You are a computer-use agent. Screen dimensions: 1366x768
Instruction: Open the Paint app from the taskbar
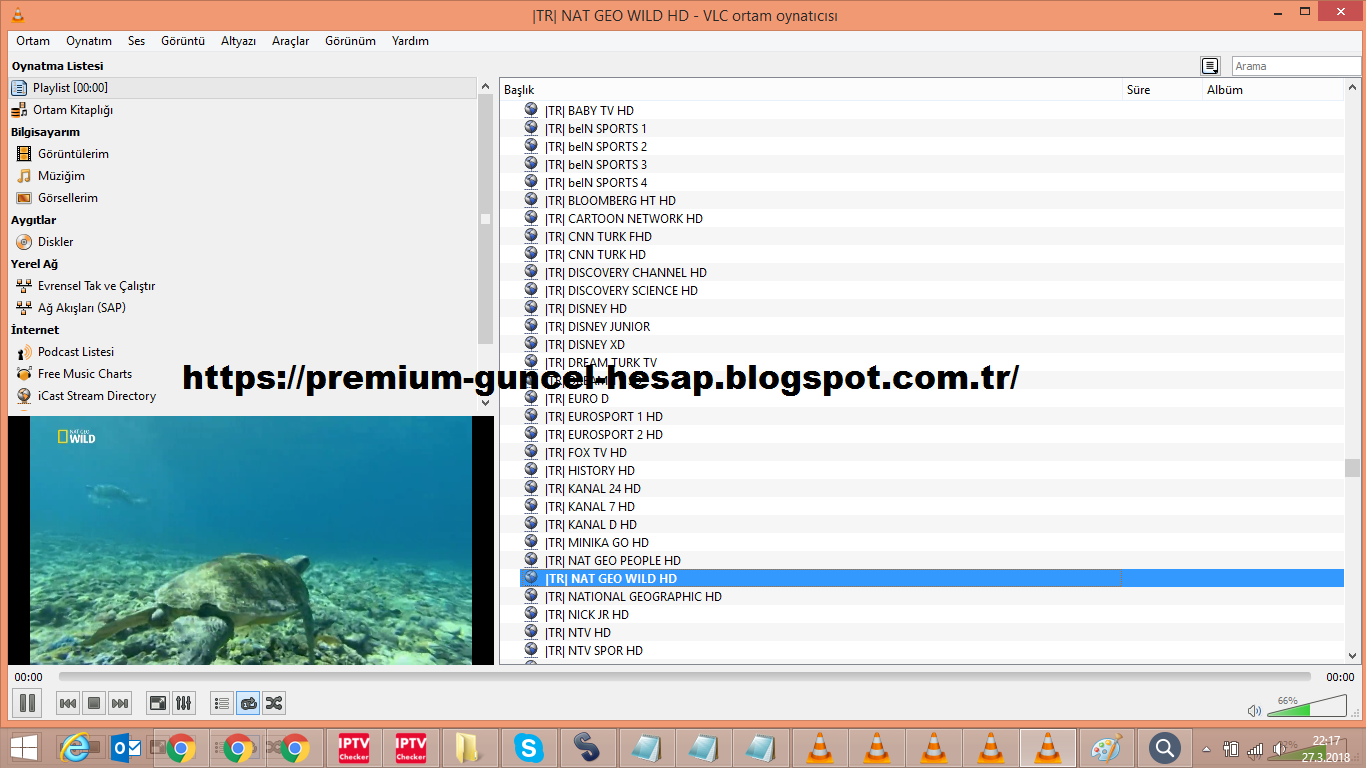[x=1105, y=747]
